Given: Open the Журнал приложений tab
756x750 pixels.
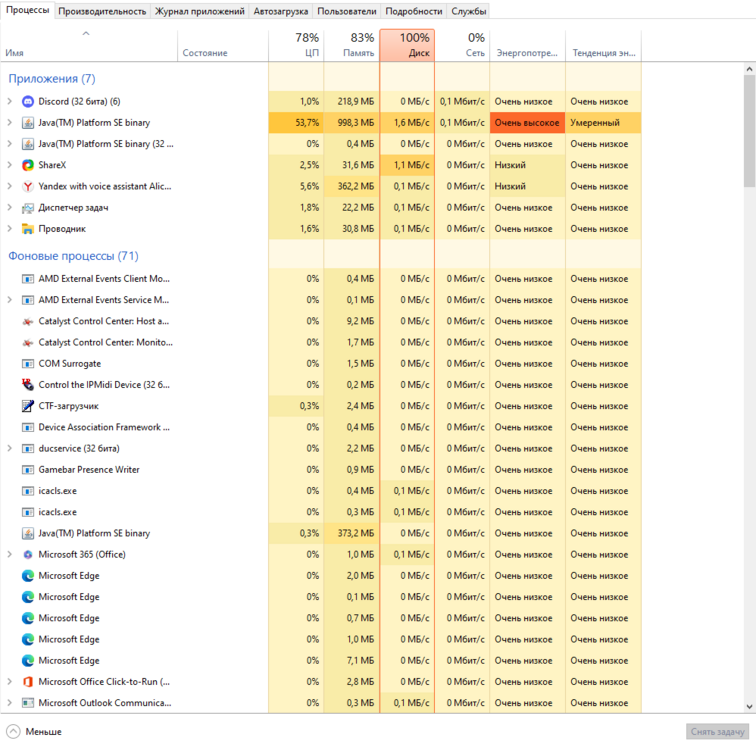Looking at the screenshot, I should (x=200, y=11).
